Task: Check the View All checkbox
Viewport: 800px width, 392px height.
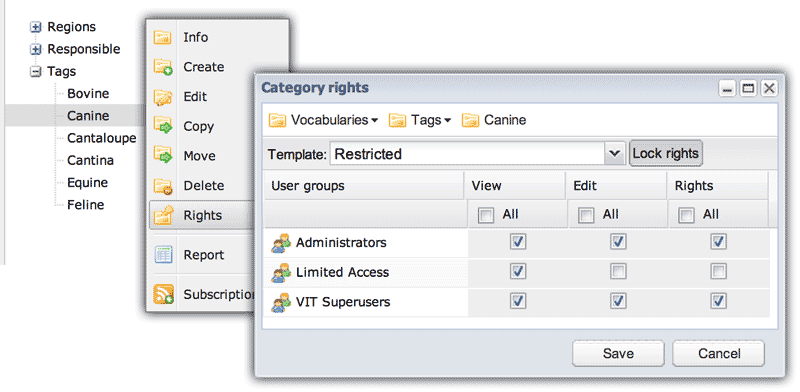Action: (x=486, y=215)
